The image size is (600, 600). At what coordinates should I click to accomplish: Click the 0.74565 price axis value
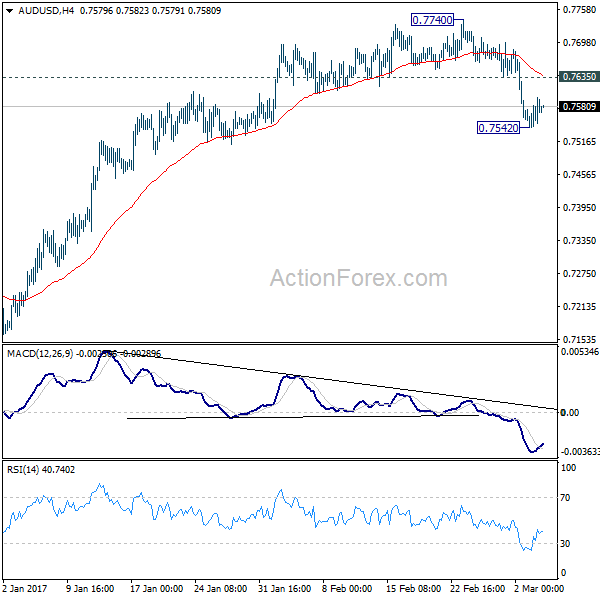coord(579,174)
